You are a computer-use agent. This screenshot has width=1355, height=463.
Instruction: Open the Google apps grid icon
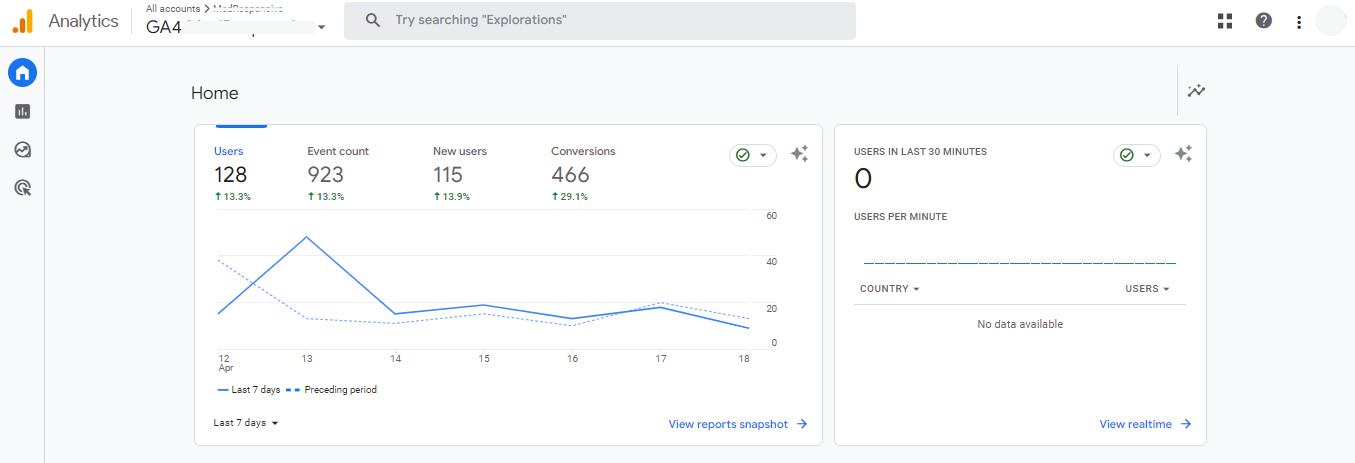(1225, 21)
